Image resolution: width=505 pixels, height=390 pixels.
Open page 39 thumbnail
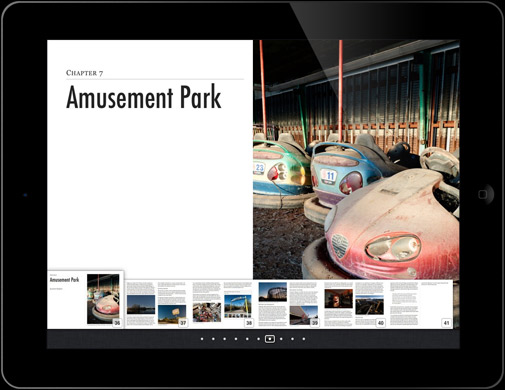288,304
